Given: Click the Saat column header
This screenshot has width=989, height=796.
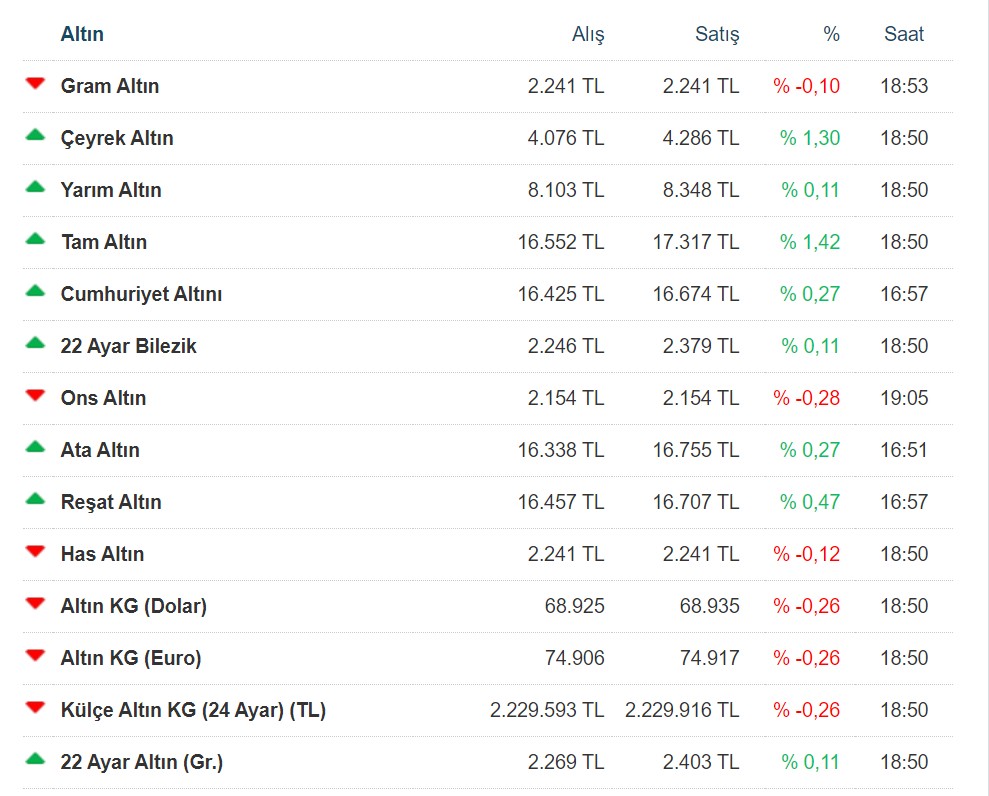Looking at the screenshot, I should tap(904, 34).
